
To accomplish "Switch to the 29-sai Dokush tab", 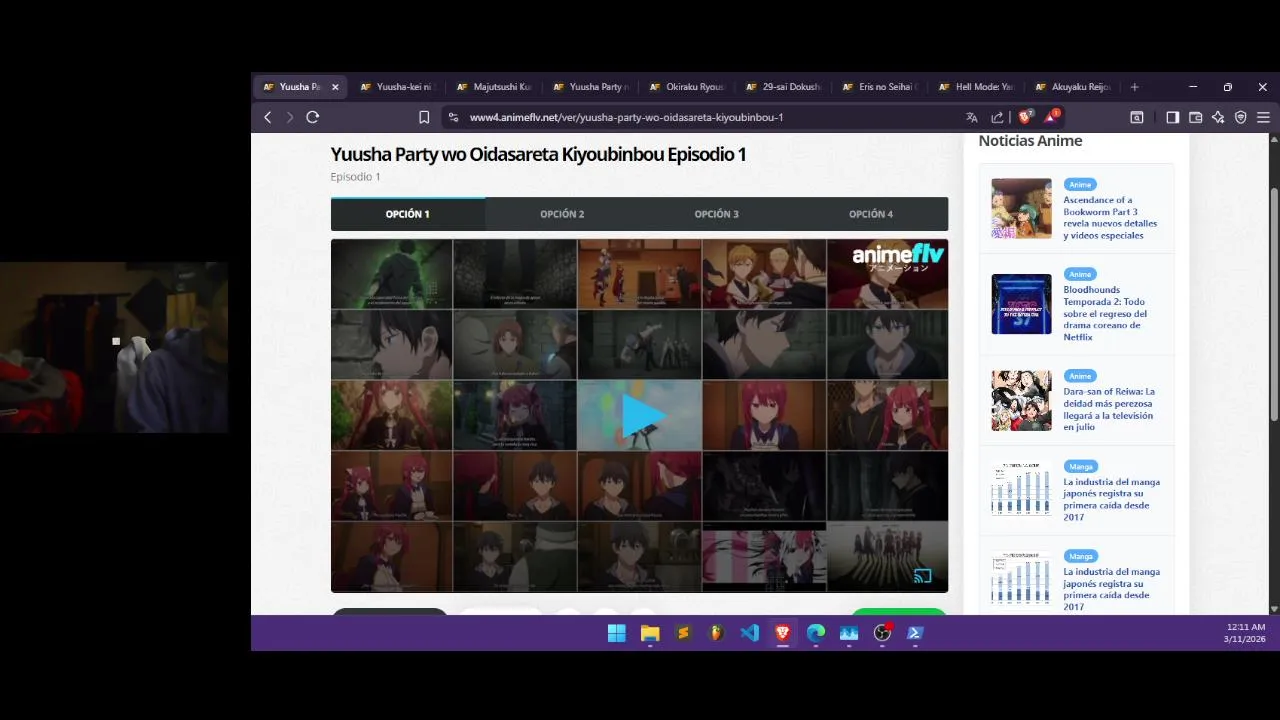I will 783,87.
